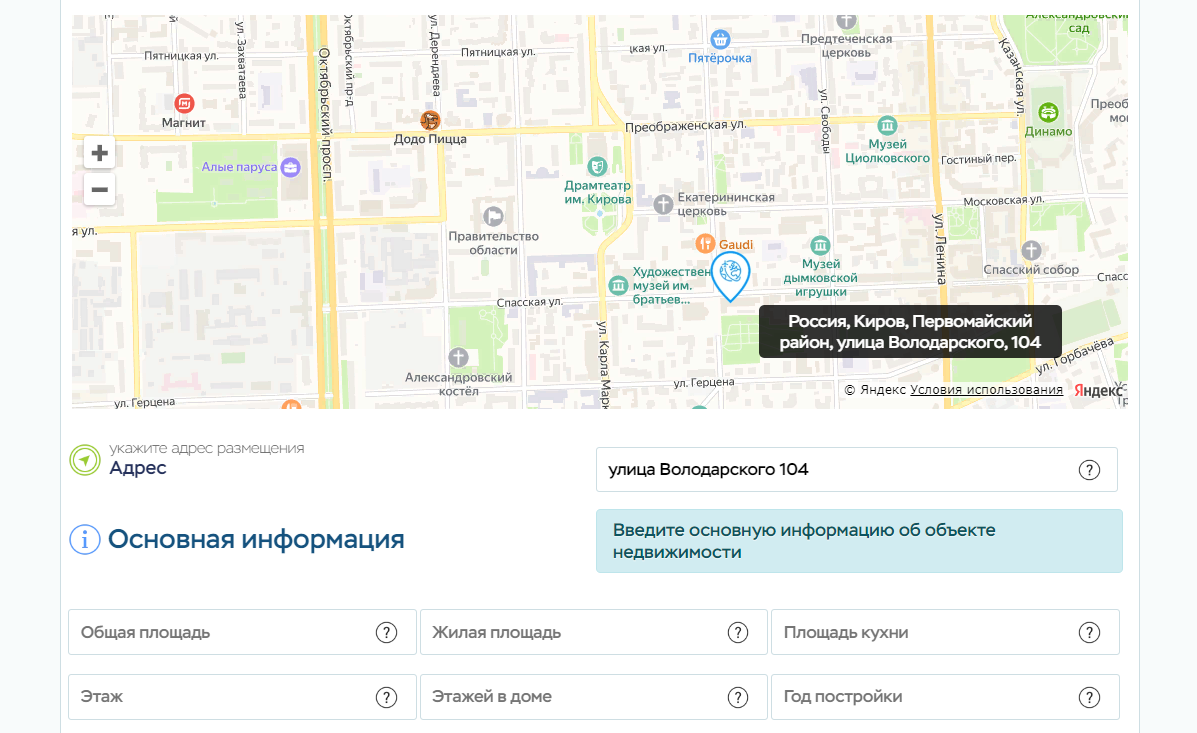The height and width of the screenshot is (733, 1197).
Task: Click the Яндекс logo on map
Action: tap(1097, 391)
